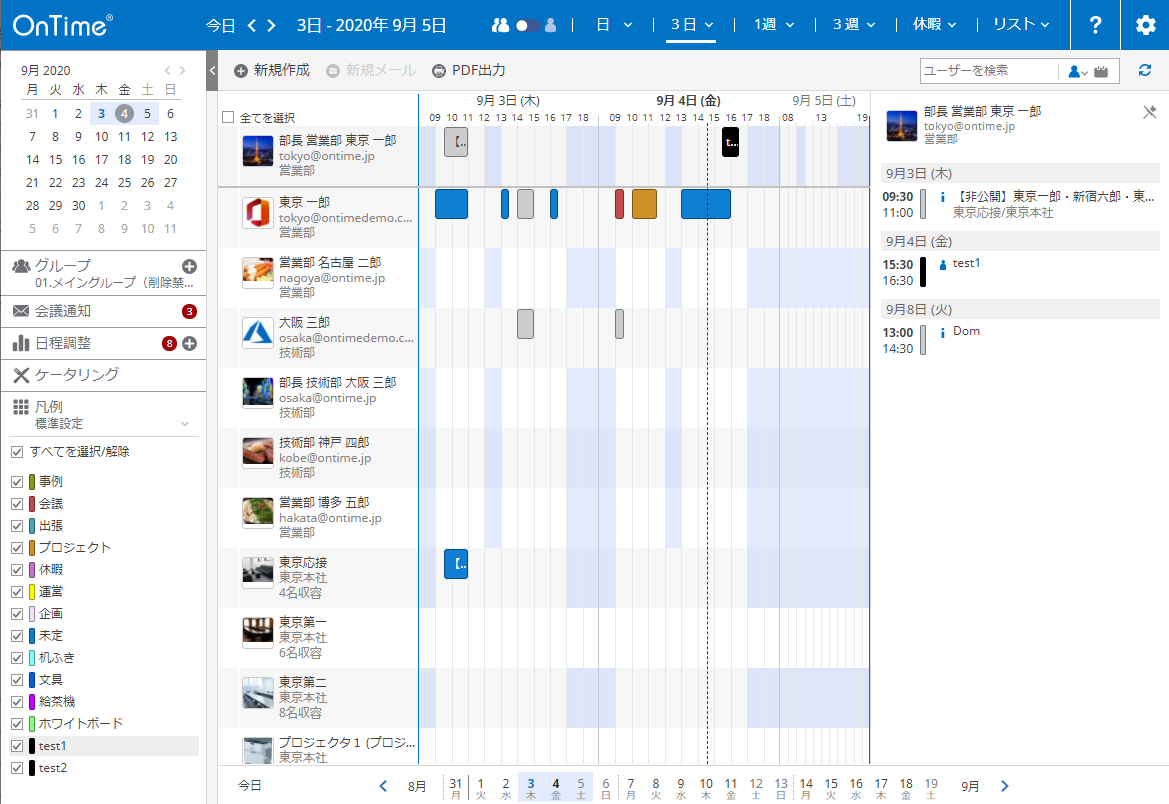This screenshot has height=804, width=1169.
Task: Click the PDF出力 printer icon
Action: coord(439,71)
